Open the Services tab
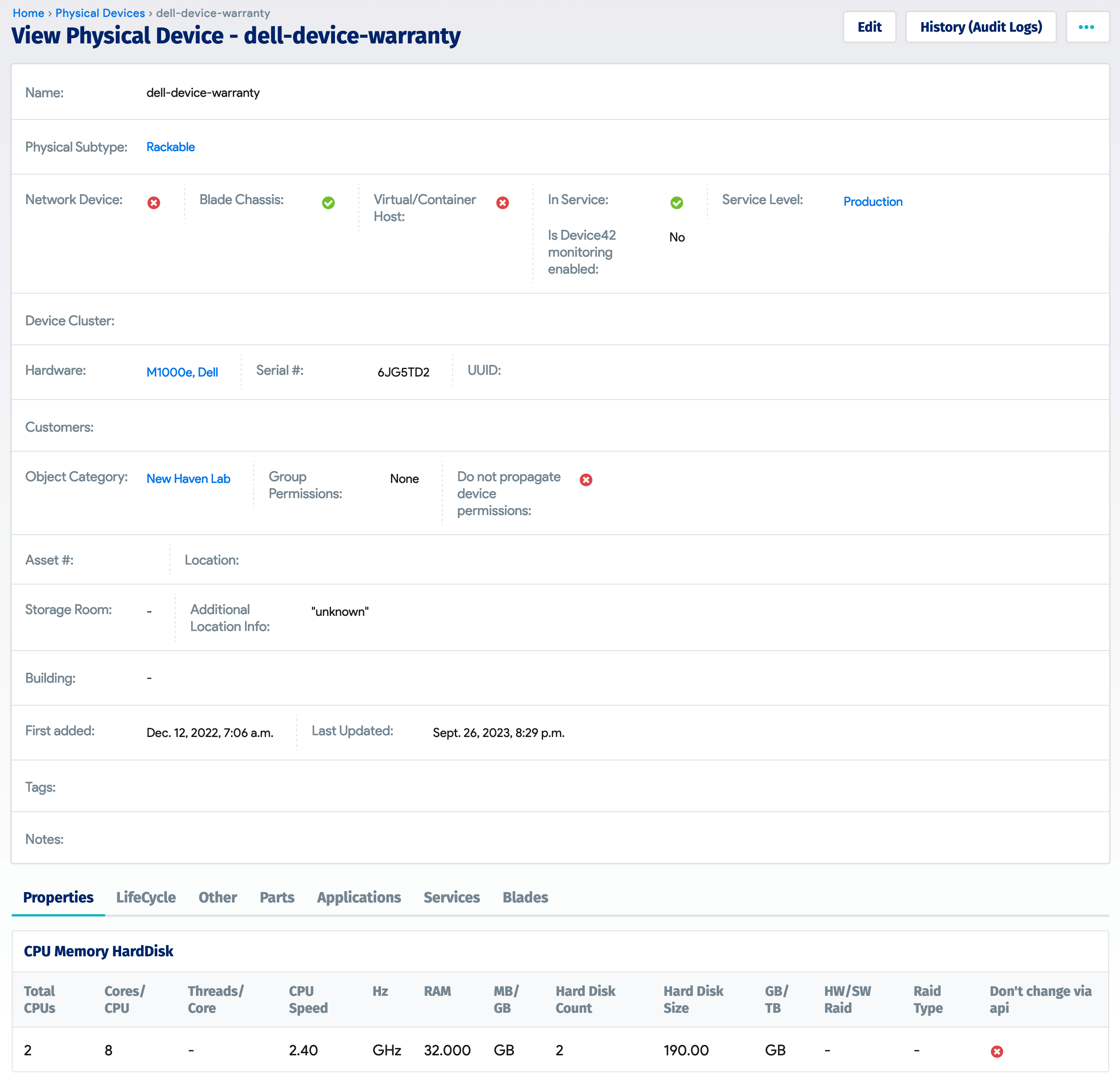This screenshot has height=1084, width=1120. click(451, 897)
